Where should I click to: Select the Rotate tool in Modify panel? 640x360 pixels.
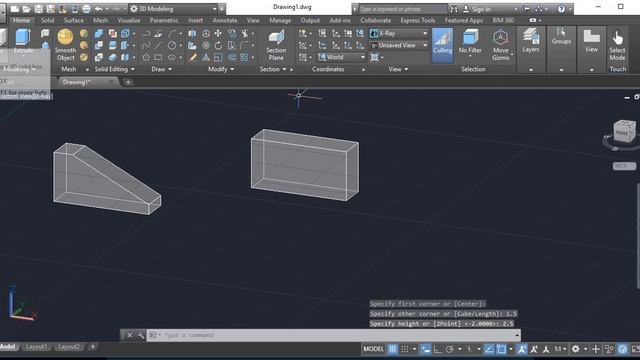tap(218, 46)
